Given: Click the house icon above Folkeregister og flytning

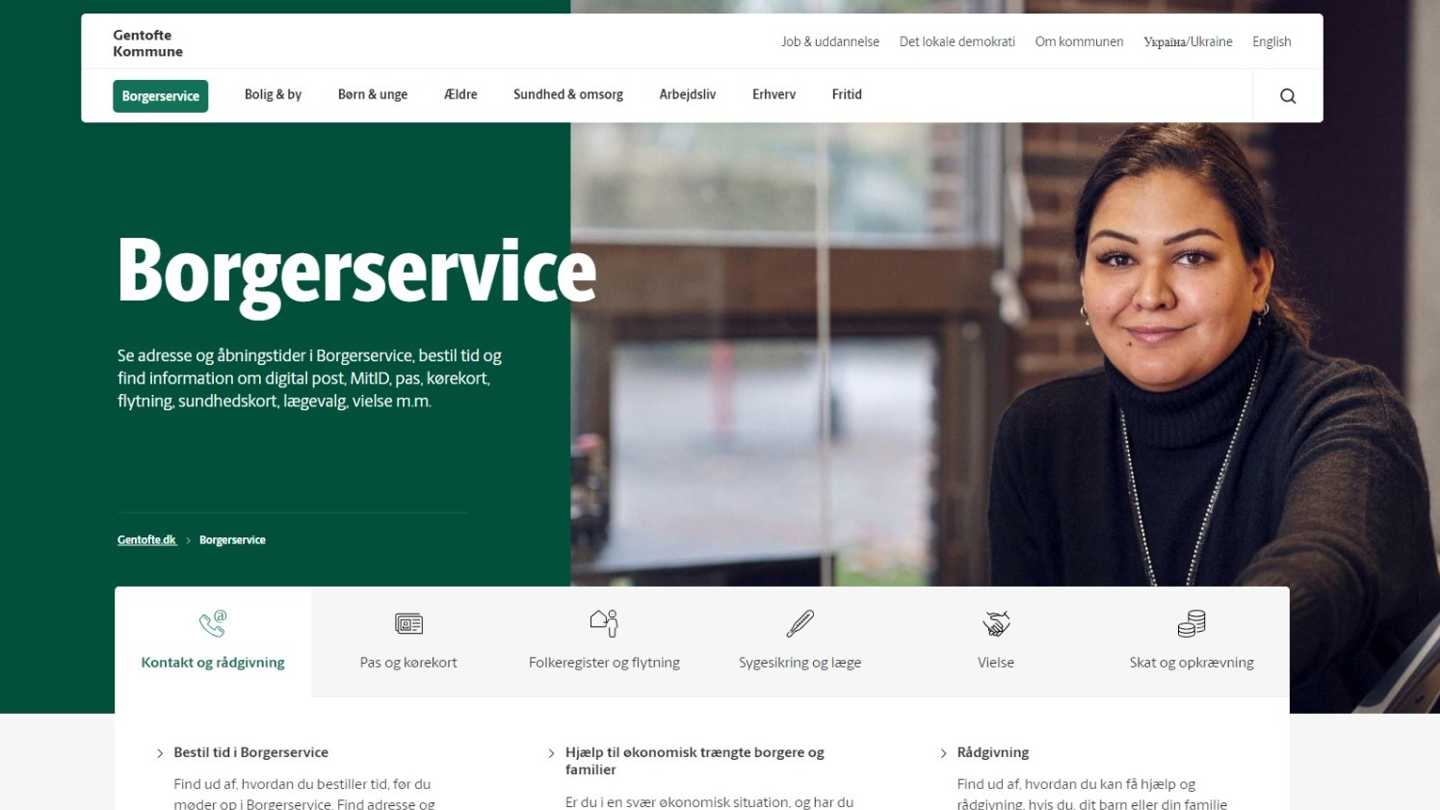Looking at the screenshot, I should [604, 624].
